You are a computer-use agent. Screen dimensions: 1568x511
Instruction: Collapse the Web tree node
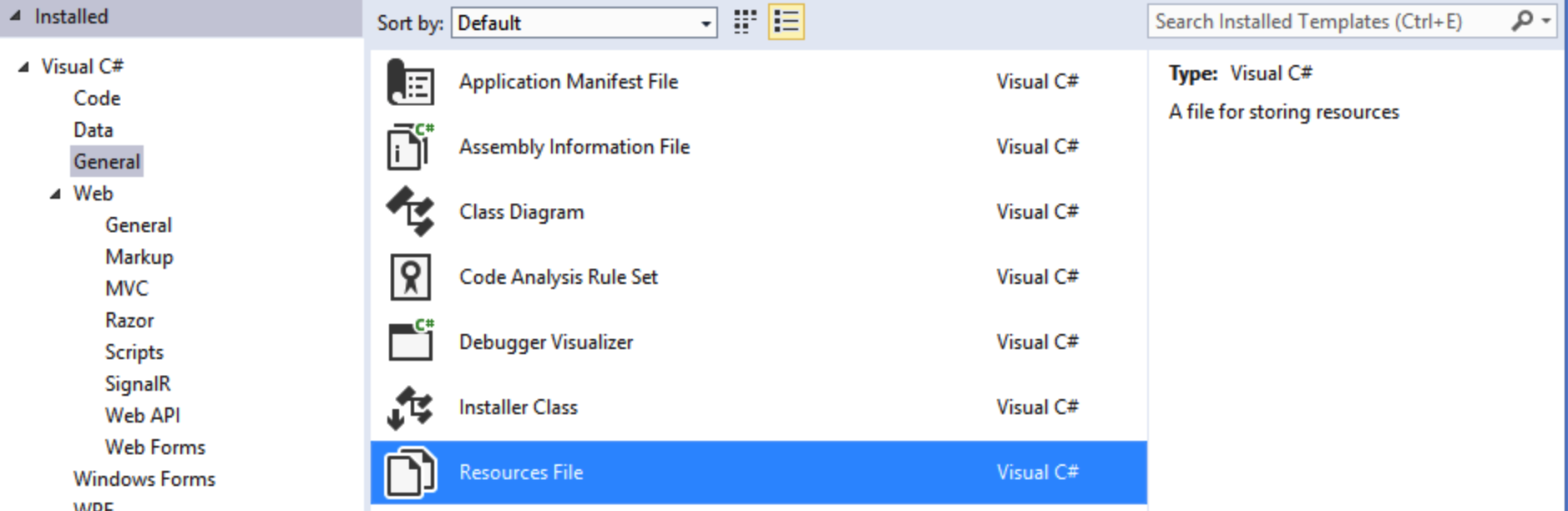(x=55, y=194)
